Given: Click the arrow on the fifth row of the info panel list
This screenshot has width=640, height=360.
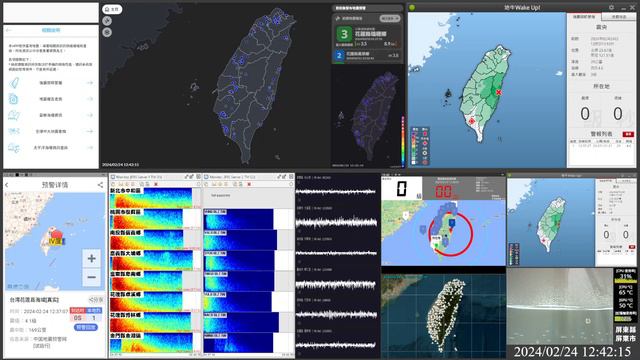Looking at the screenshot, I should [89, 148].
